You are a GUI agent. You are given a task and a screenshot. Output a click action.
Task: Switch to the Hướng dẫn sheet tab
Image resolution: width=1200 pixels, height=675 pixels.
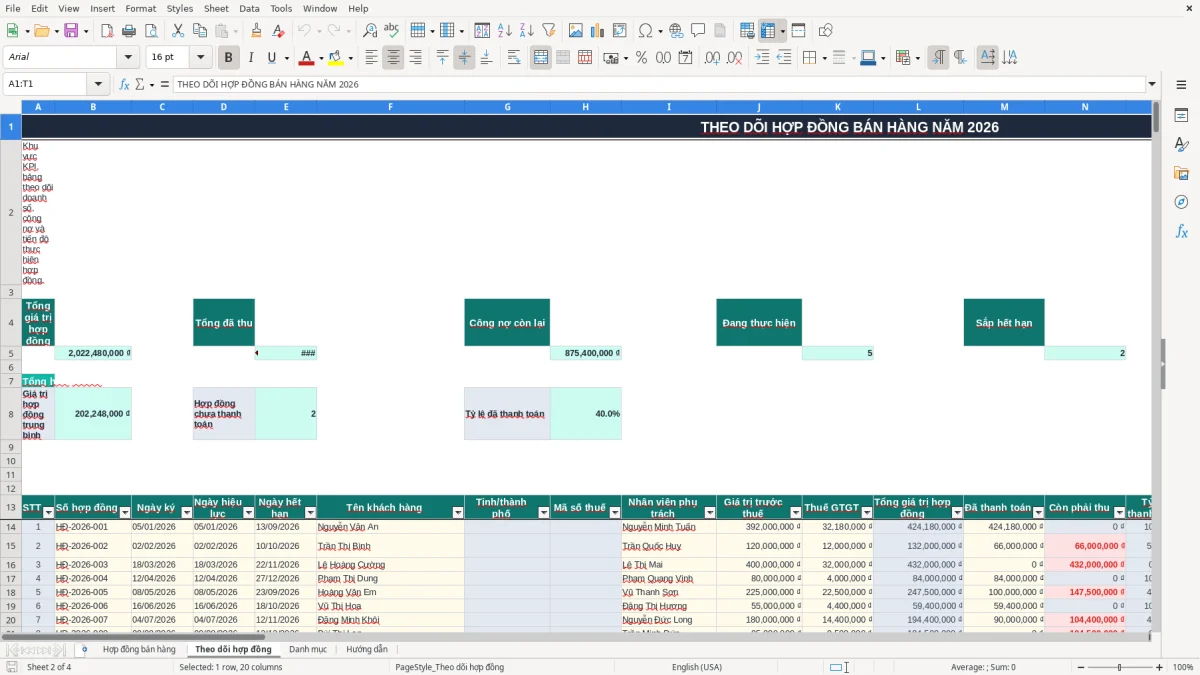coord(366,649)
